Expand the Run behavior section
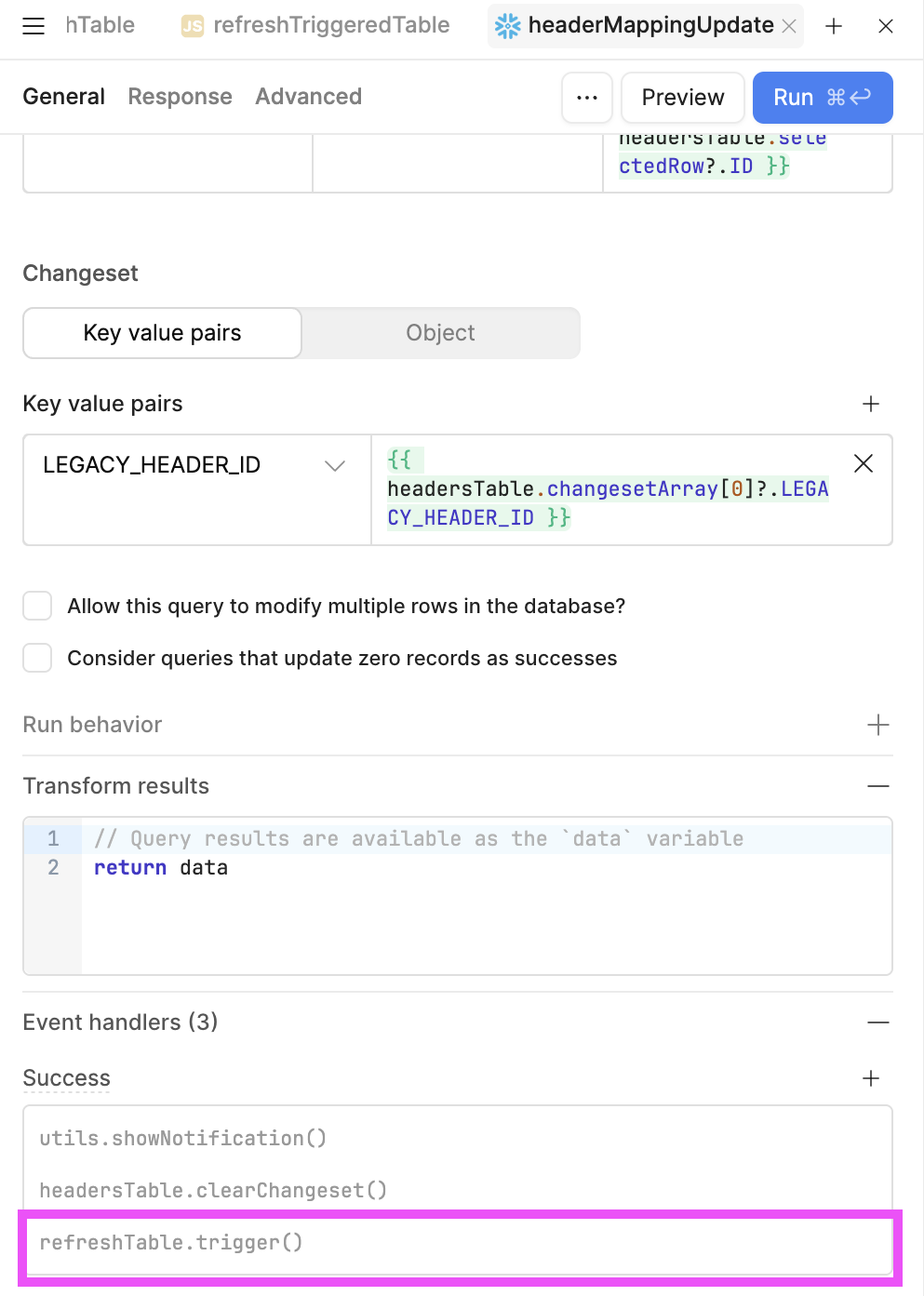This screenshot has height=1296, width=924. click(x=878, y=725)
